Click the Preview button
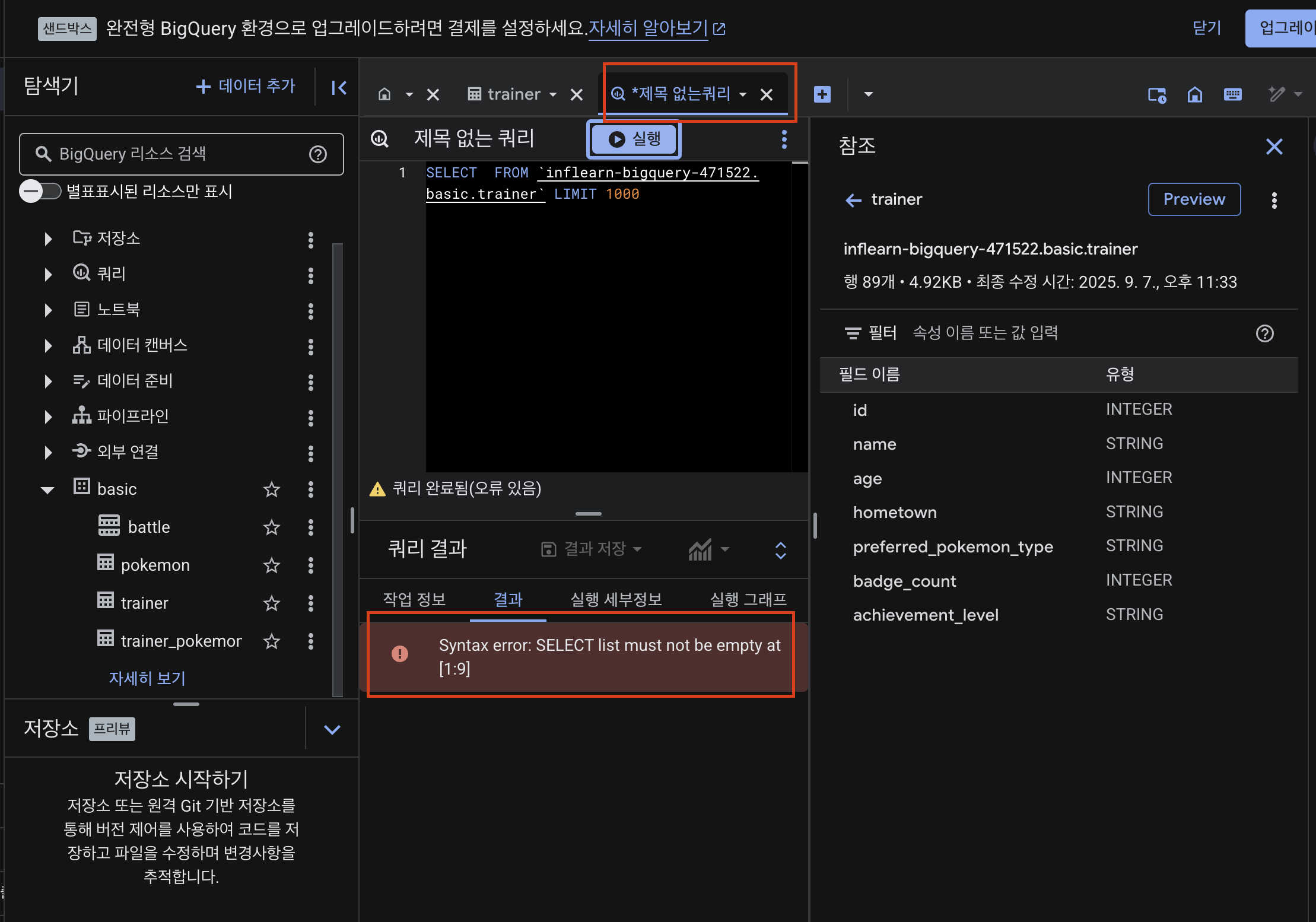This screenshot has height=922, width=1316. click(x=1194, y=199)
